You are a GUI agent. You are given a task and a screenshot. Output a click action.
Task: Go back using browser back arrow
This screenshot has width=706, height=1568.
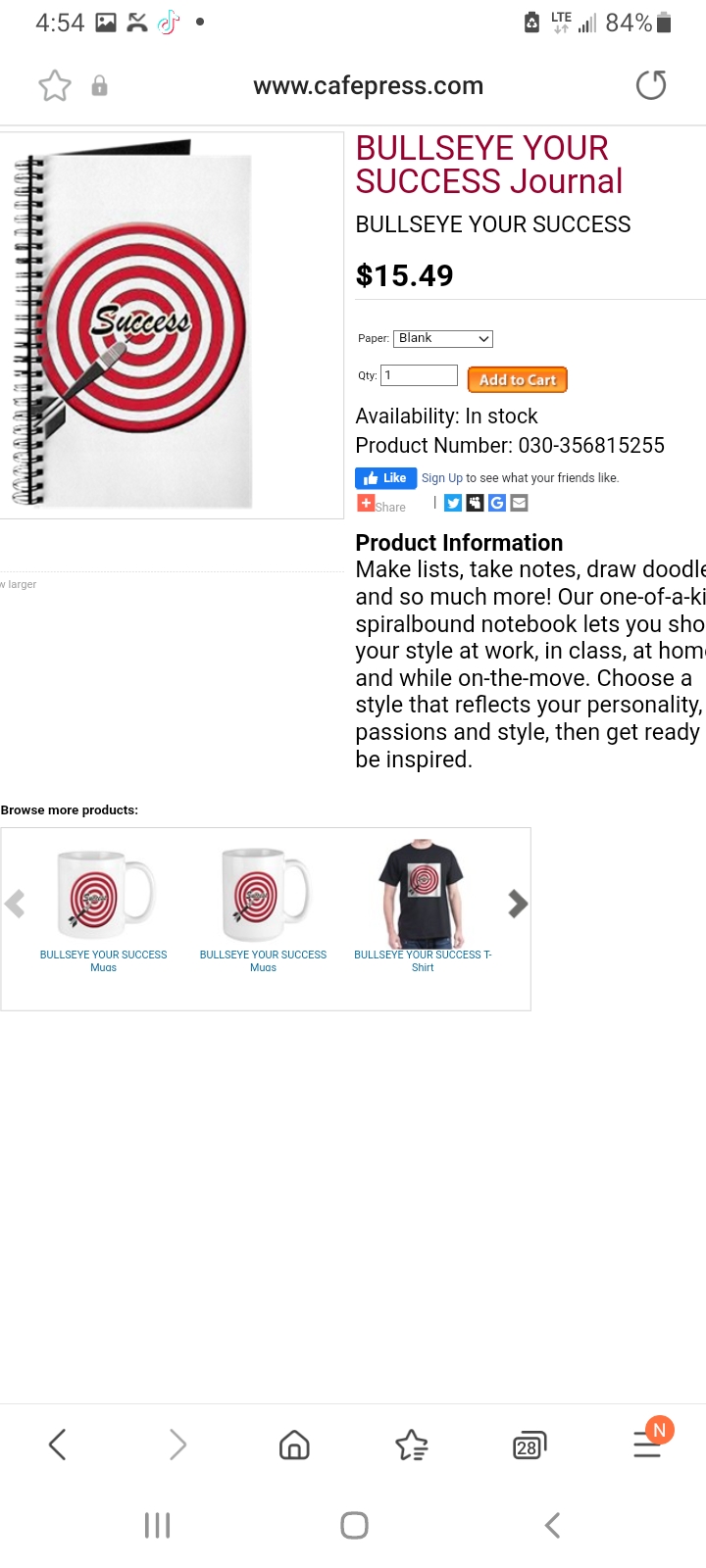pos(58,1445)
